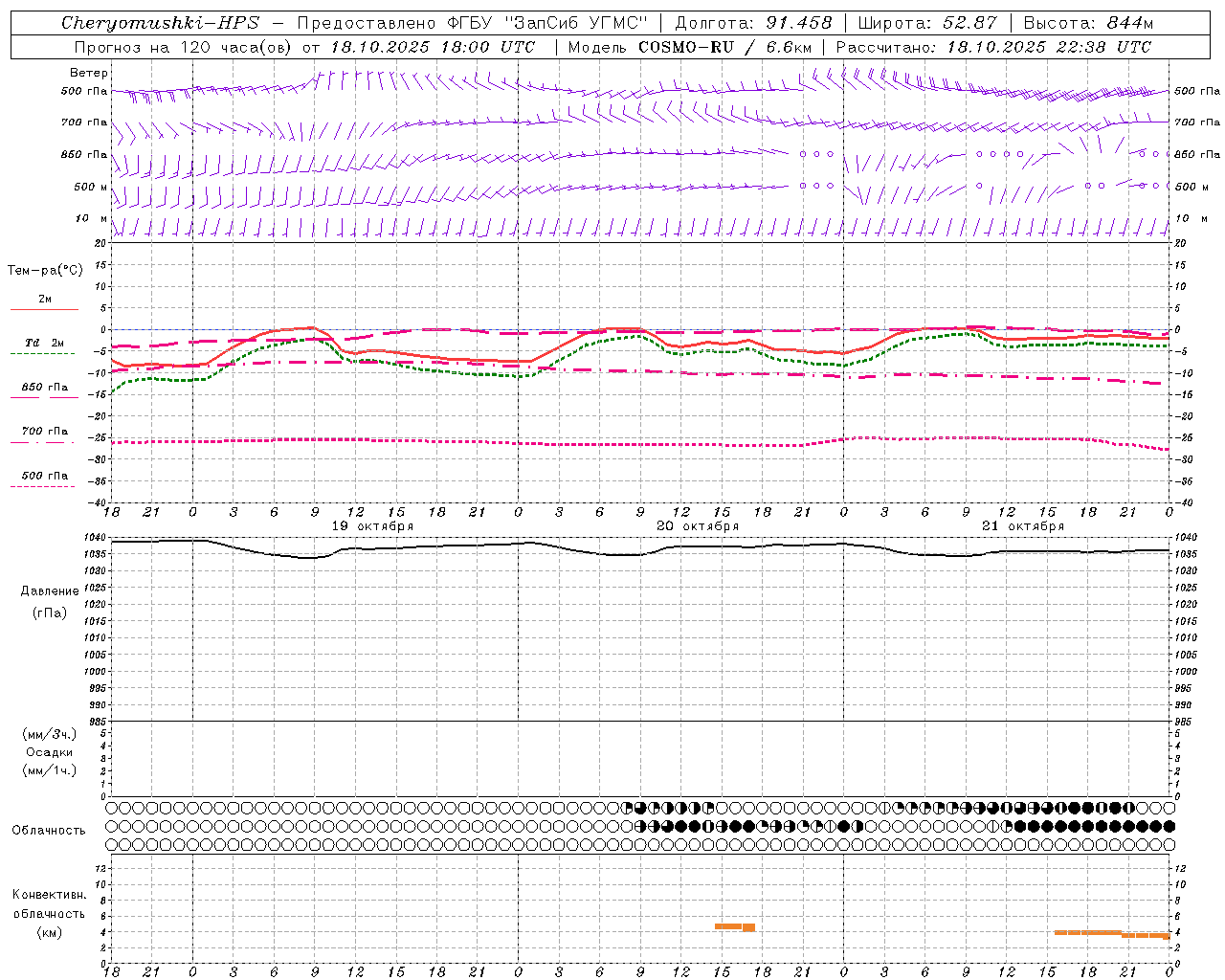1225x980 pixels.
Task: Click the (мм/1ч.) precipitation unit label
Action: click(x=50, y=770)
